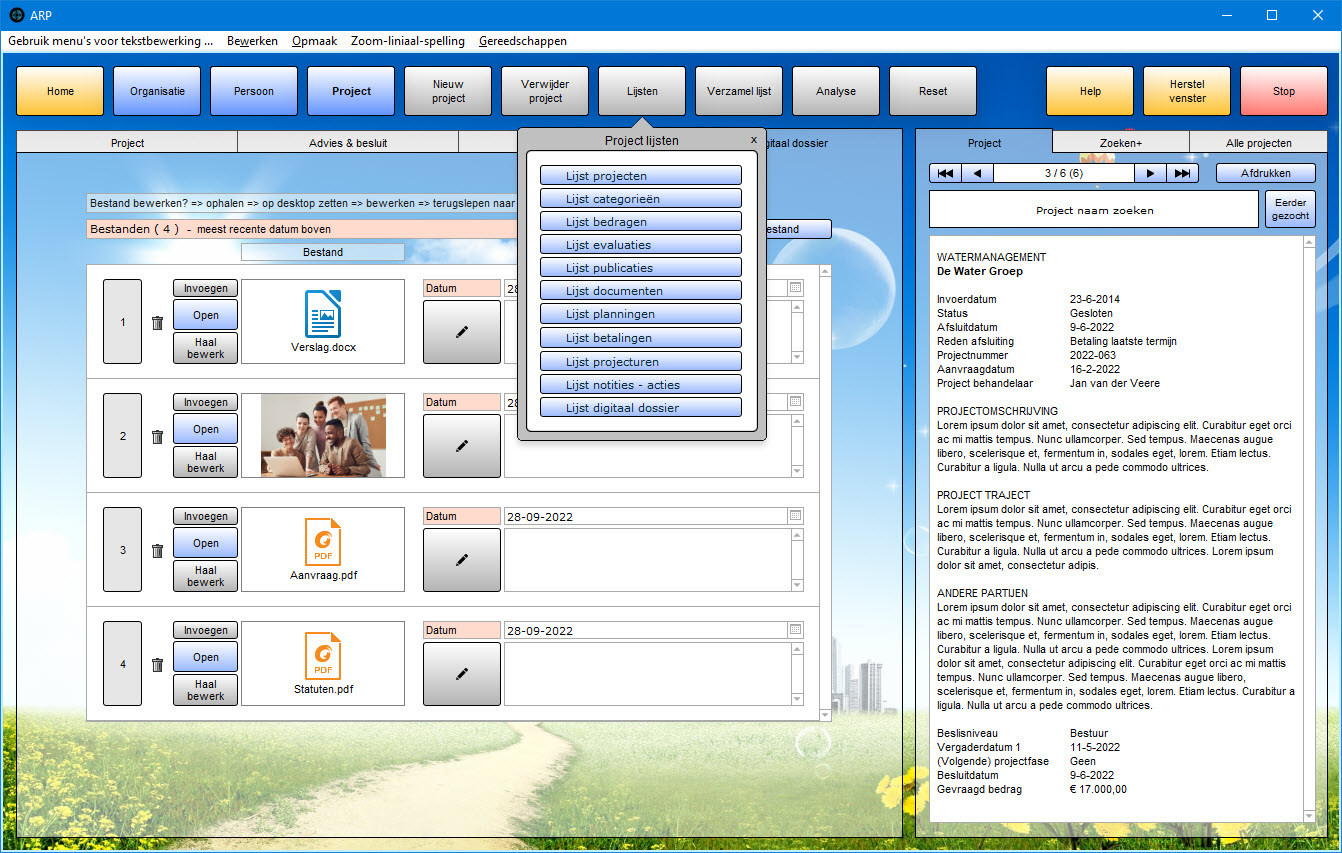Image resolution: width=1342 pixels, height=853 pixels.
Task: Go to the last project record
Action: (x=1182, y=173)
